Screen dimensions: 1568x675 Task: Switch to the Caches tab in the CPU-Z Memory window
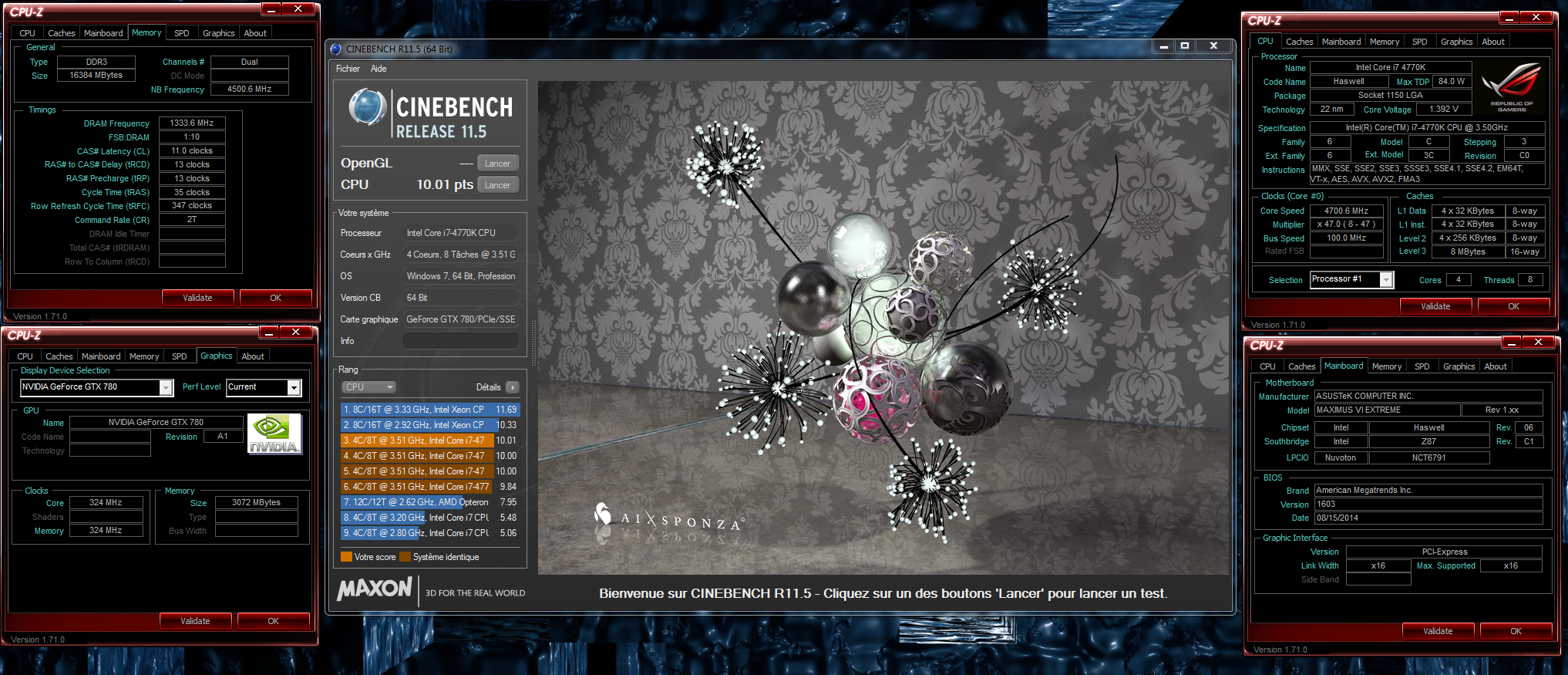62,33
